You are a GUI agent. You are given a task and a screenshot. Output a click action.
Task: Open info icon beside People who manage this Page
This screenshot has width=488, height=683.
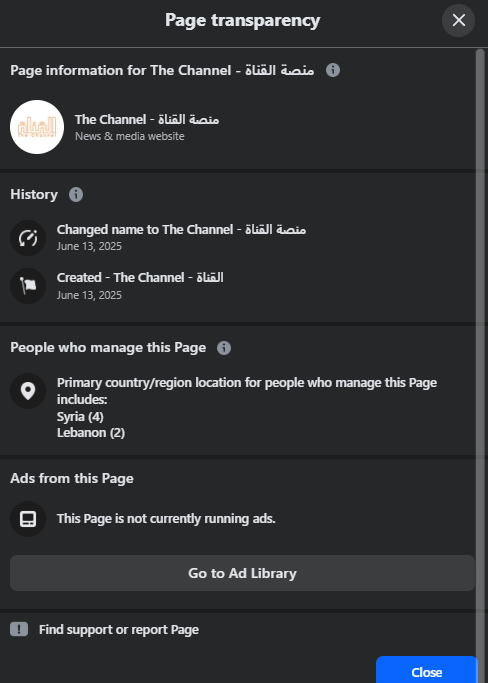click(224, 348)
